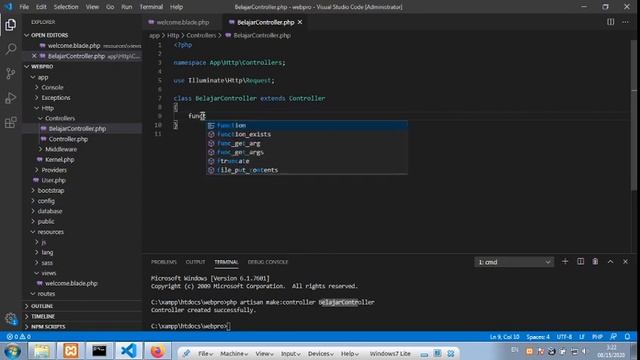Viewport: 640px width, 360px height.
Task: Open VirtualBox Machine menu
Action: [234, 353]
